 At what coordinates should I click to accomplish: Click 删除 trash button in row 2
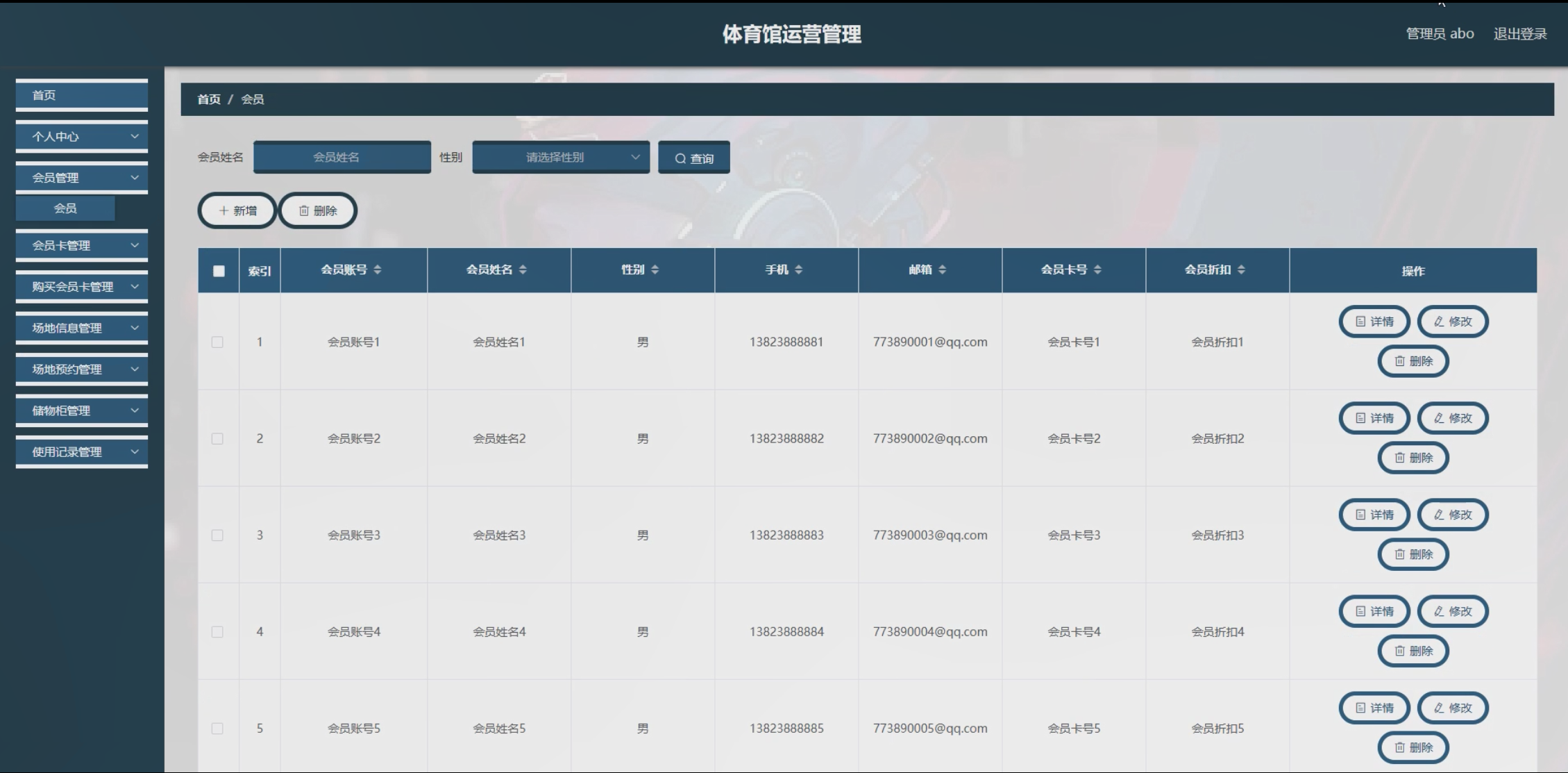1413,458
